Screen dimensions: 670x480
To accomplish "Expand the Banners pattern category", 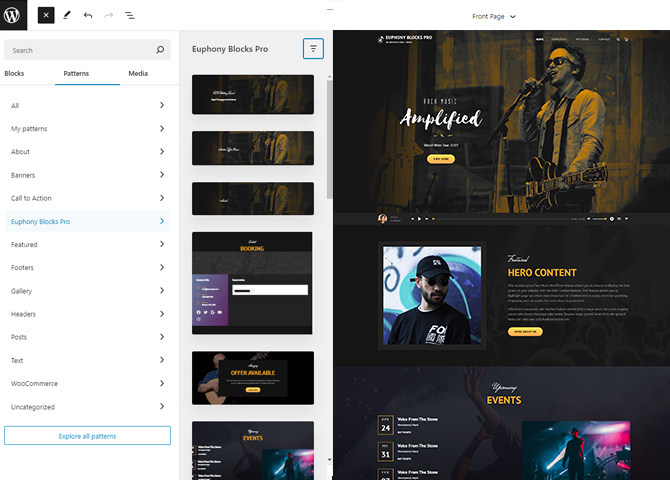I will pos(86,175).
